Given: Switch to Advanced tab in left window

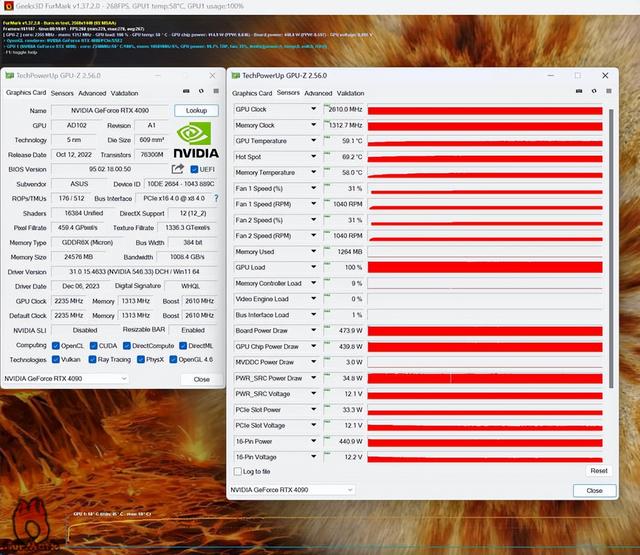Looking at the screenshot, I should point(92,93).
